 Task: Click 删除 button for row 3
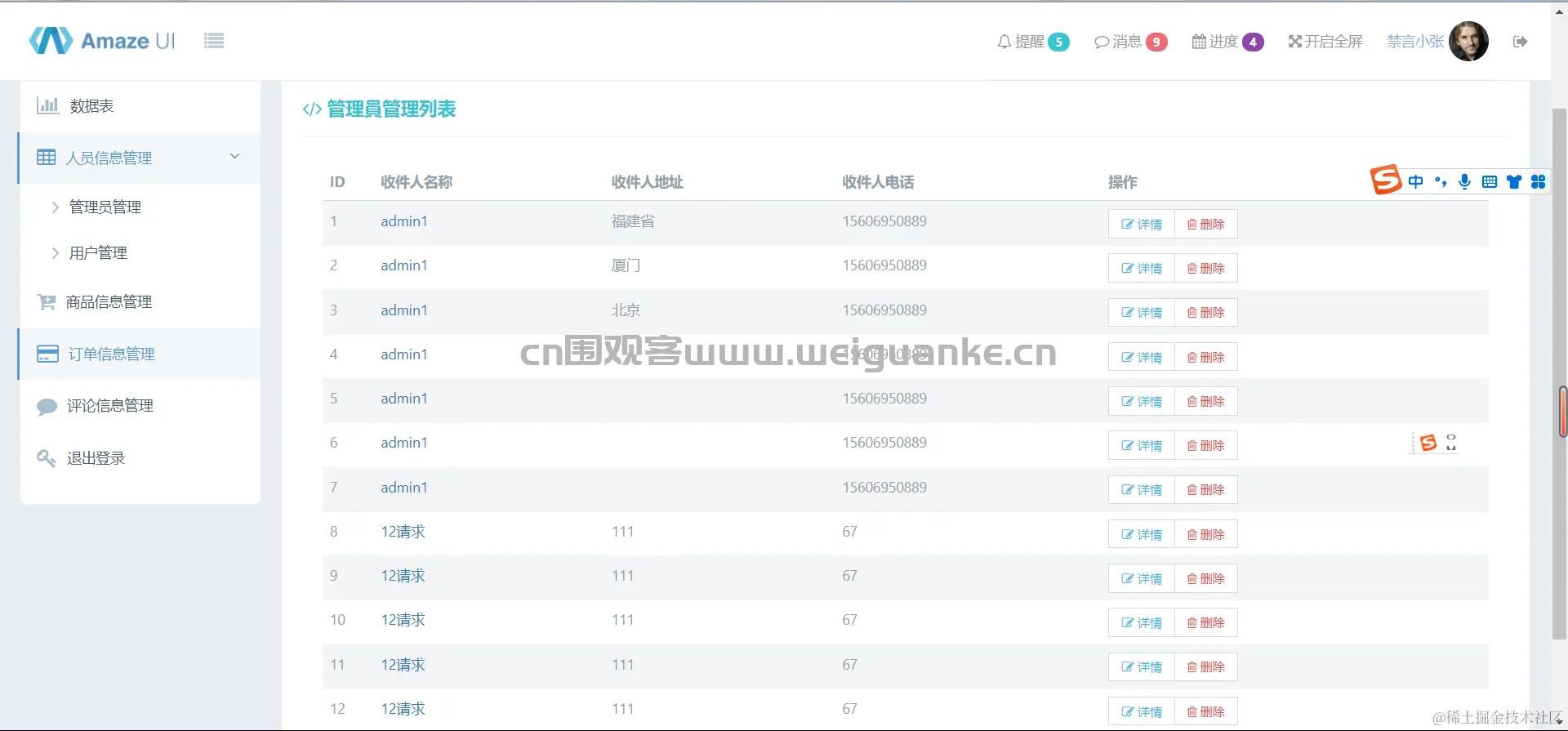coord(1206,312)
